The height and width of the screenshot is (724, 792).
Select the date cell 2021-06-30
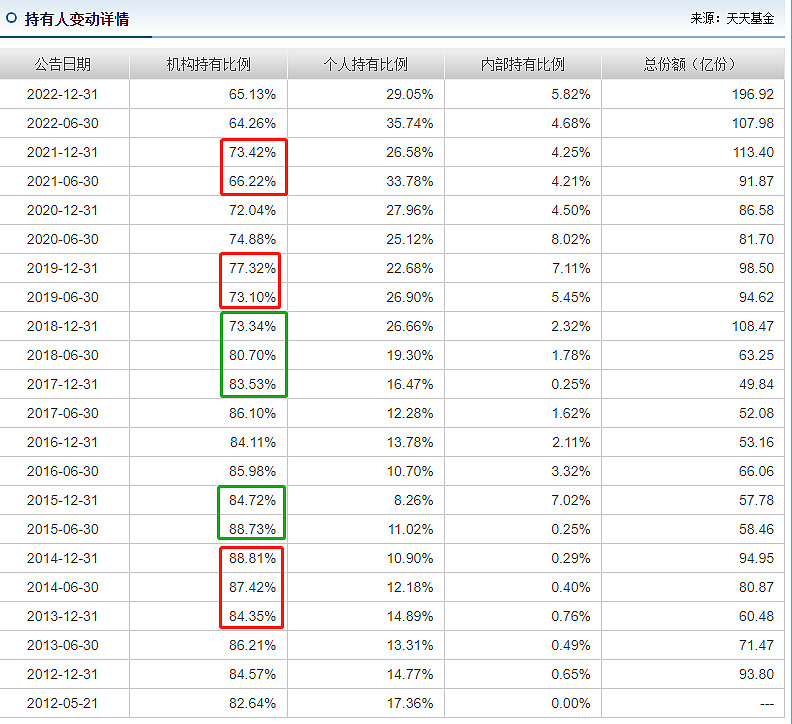point(63,181)
